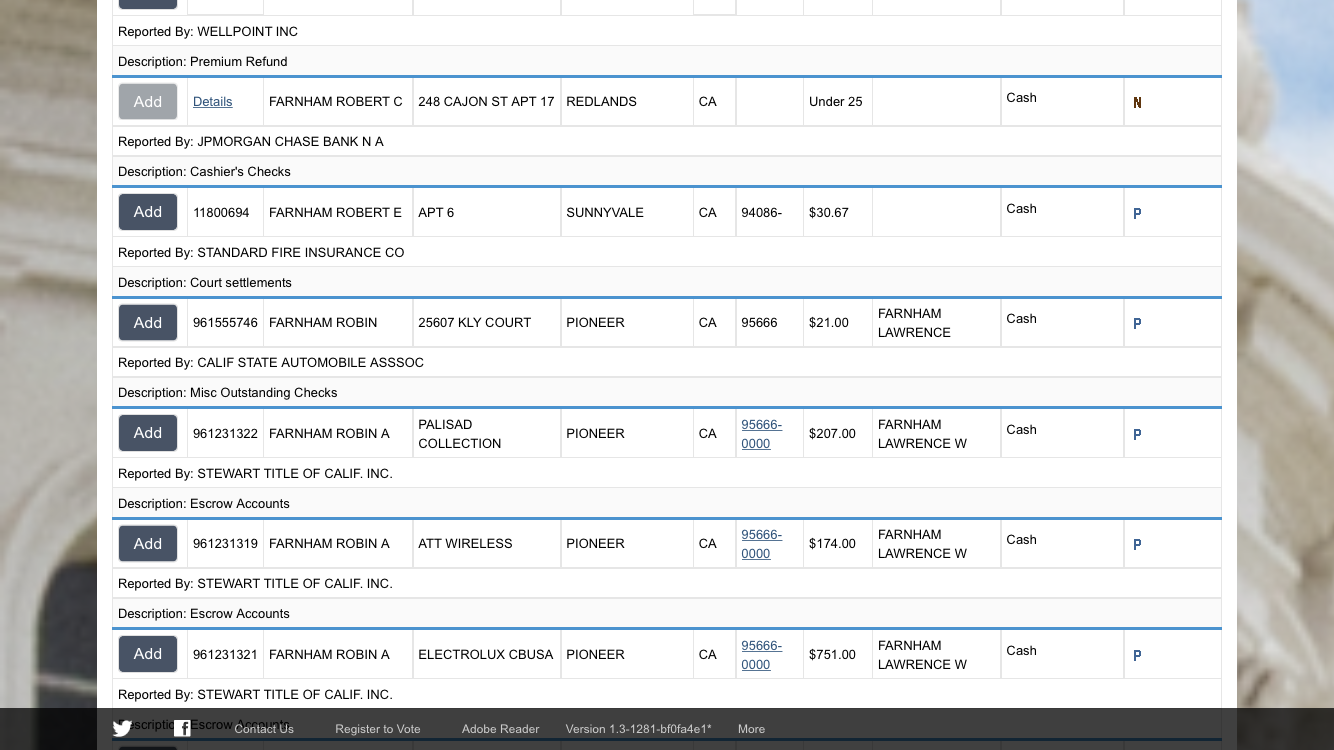This screenshot has width=1334, height=750.
Task: Open zip link 95666-0000 in ATT WIRELESS row
Action: coord(761,544)
